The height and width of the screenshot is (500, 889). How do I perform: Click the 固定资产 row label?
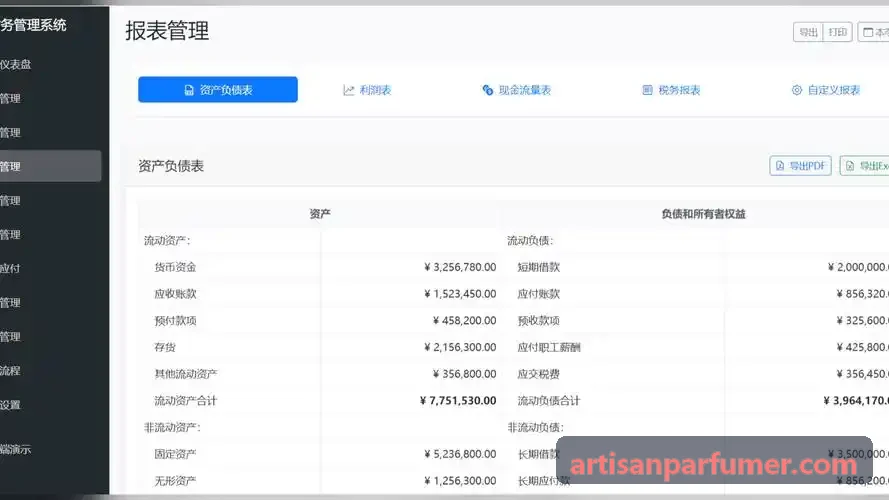point(175,454)
